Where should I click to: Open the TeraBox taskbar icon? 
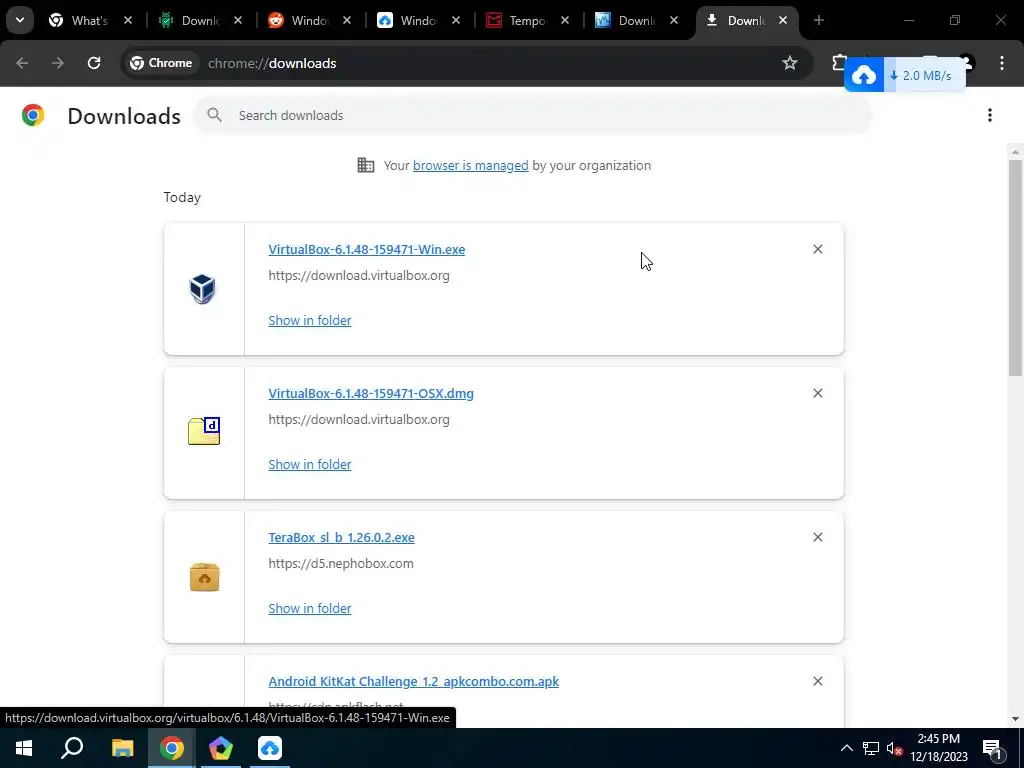tap(270, 748)
